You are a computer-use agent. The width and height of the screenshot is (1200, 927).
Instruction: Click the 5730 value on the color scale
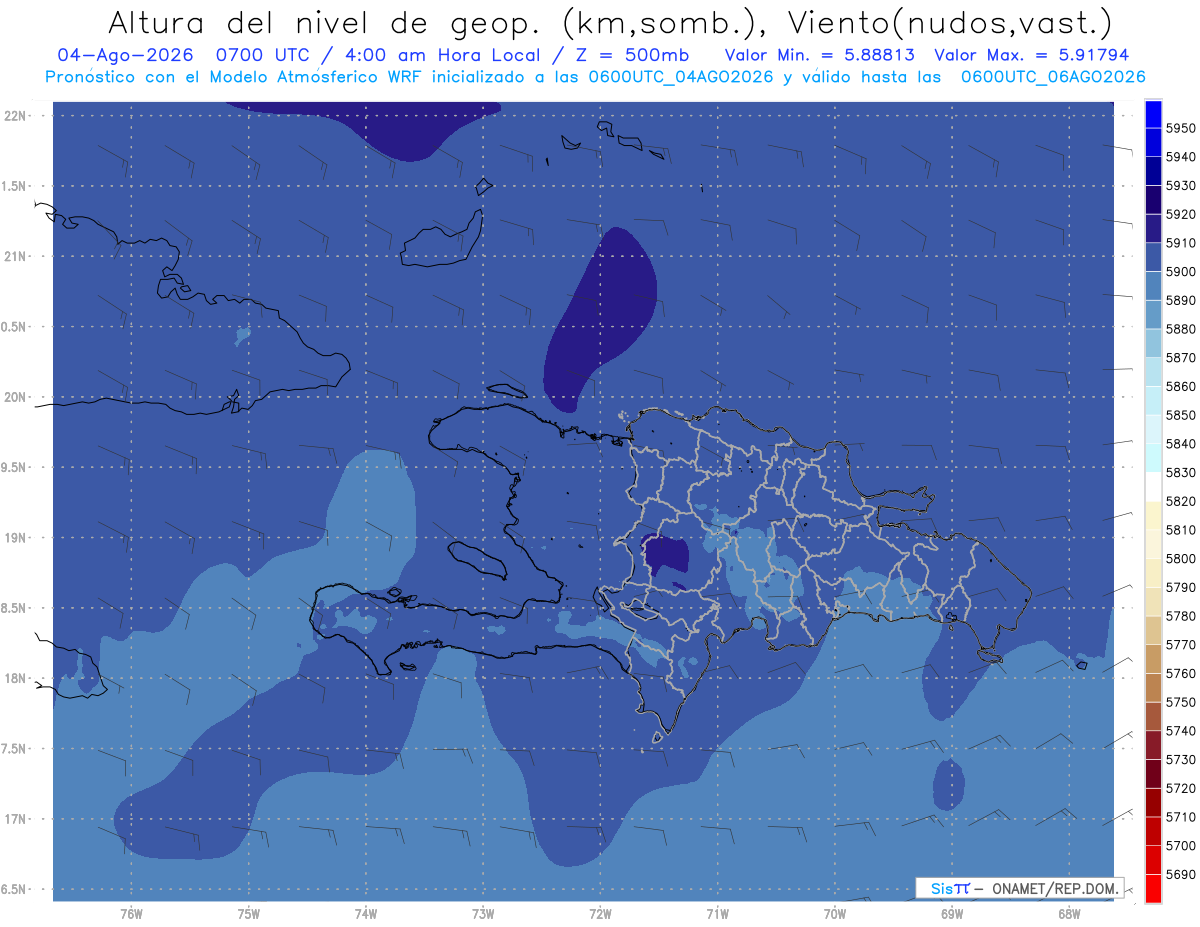click(x=1181, y=759)
